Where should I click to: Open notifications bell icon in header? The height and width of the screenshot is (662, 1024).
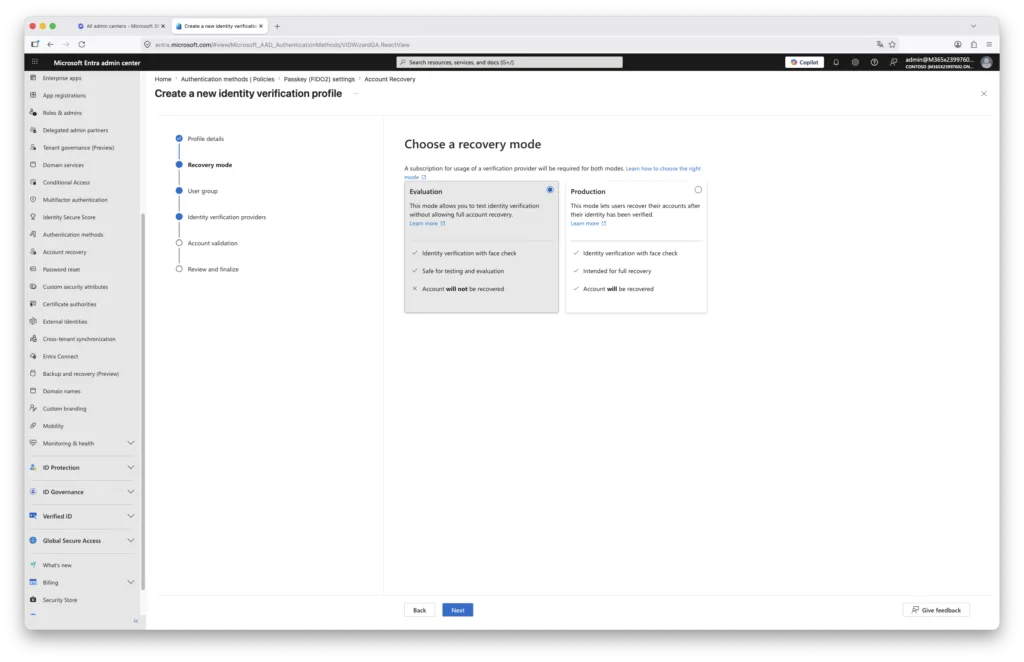(836, 63)
